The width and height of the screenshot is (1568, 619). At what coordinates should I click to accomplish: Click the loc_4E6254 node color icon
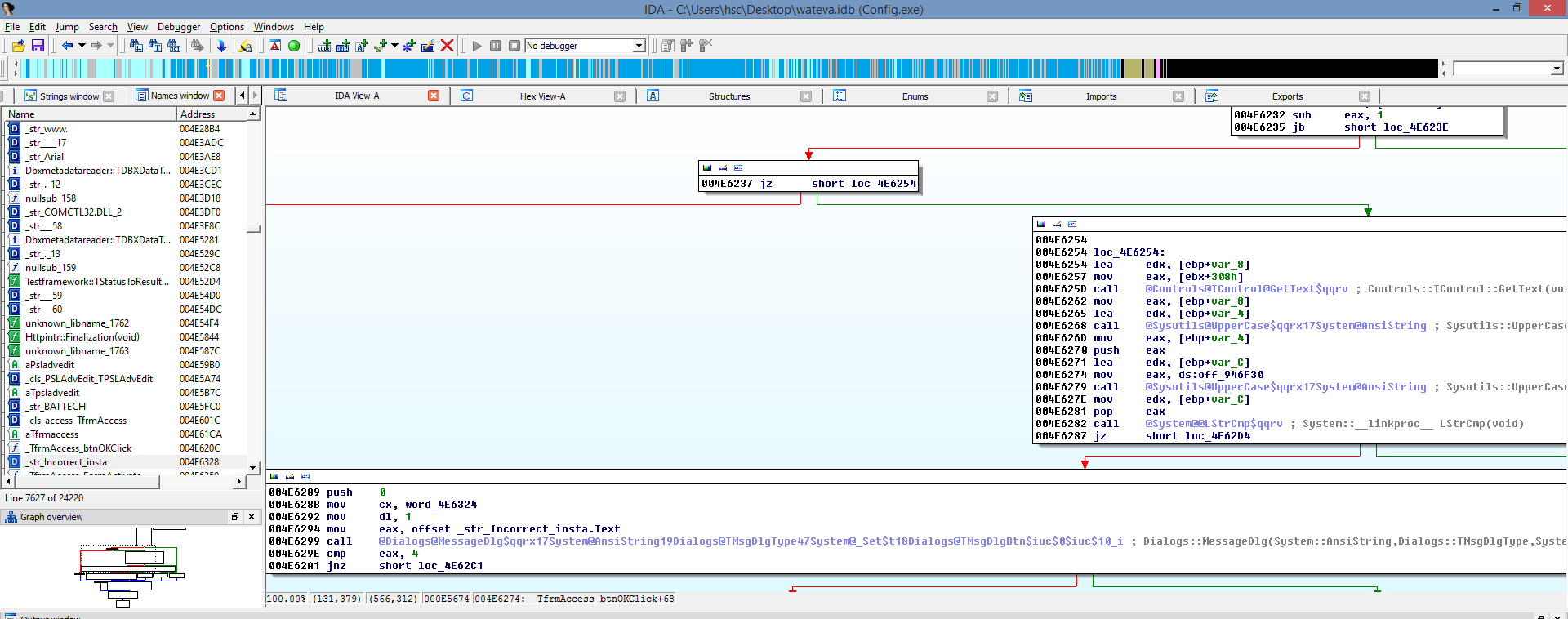pos(1041,224)
